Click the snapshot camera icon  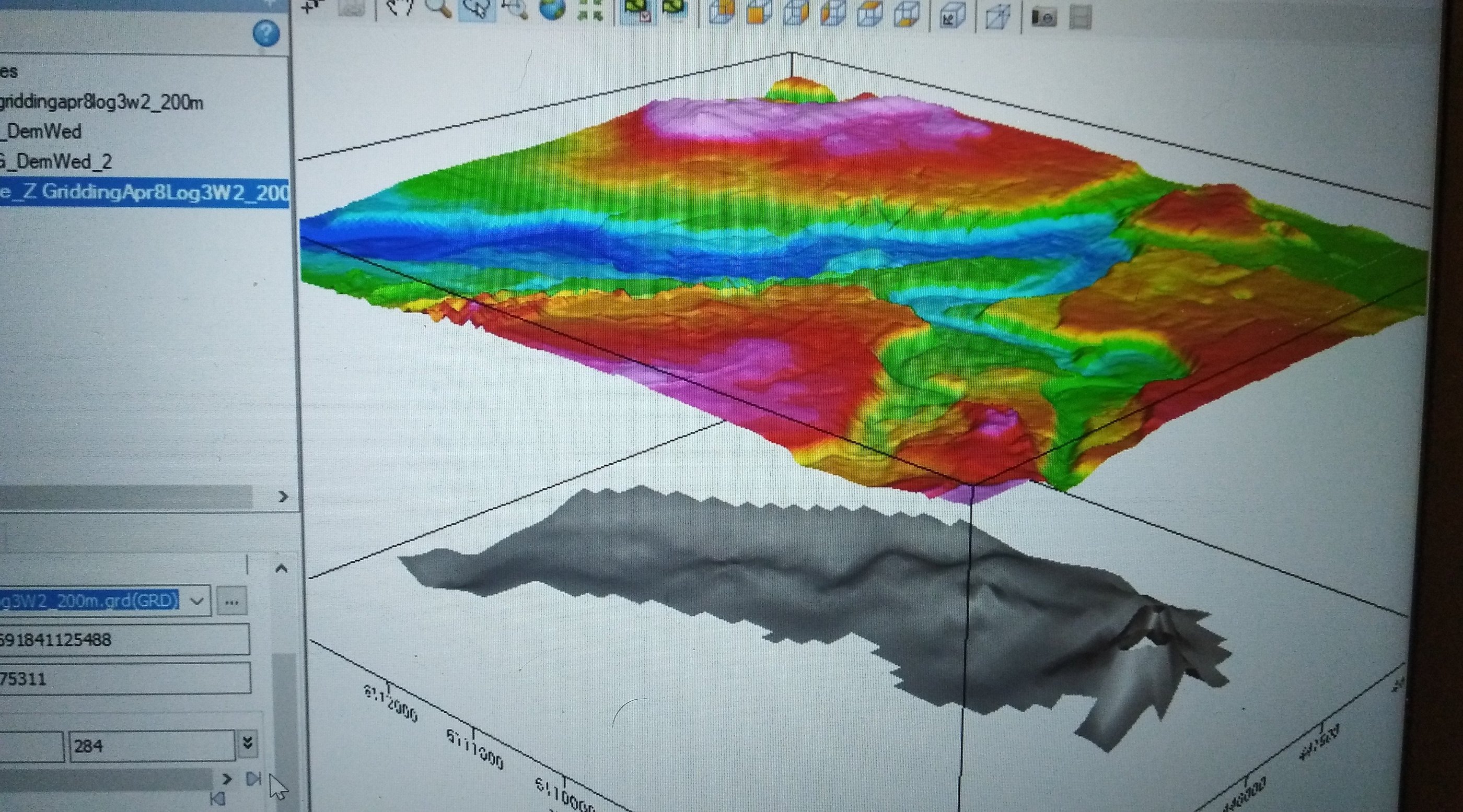(1043, 17)
